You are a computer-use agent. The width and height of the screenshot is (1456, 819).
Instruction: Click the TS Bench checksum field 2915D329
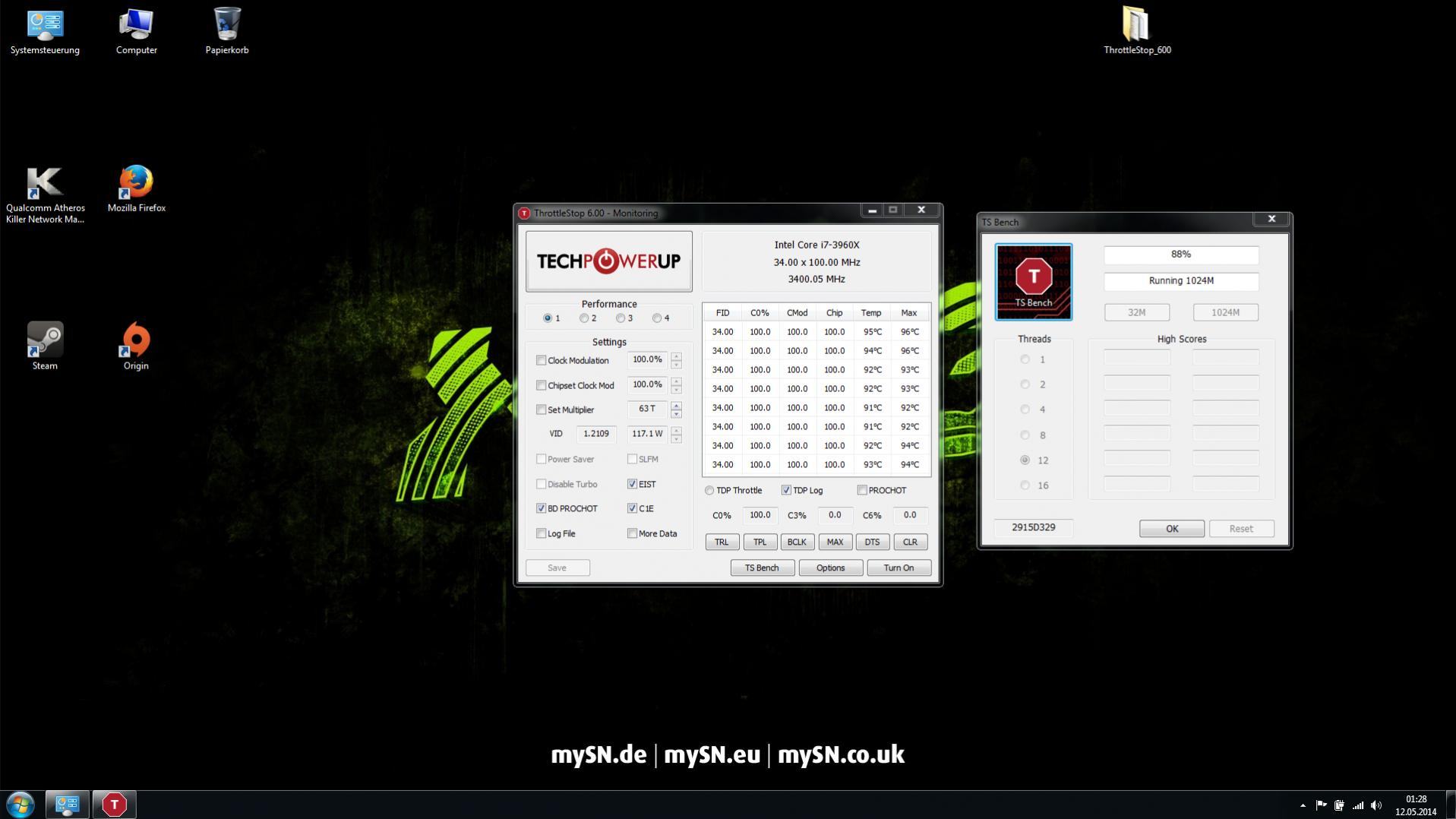1033,527
